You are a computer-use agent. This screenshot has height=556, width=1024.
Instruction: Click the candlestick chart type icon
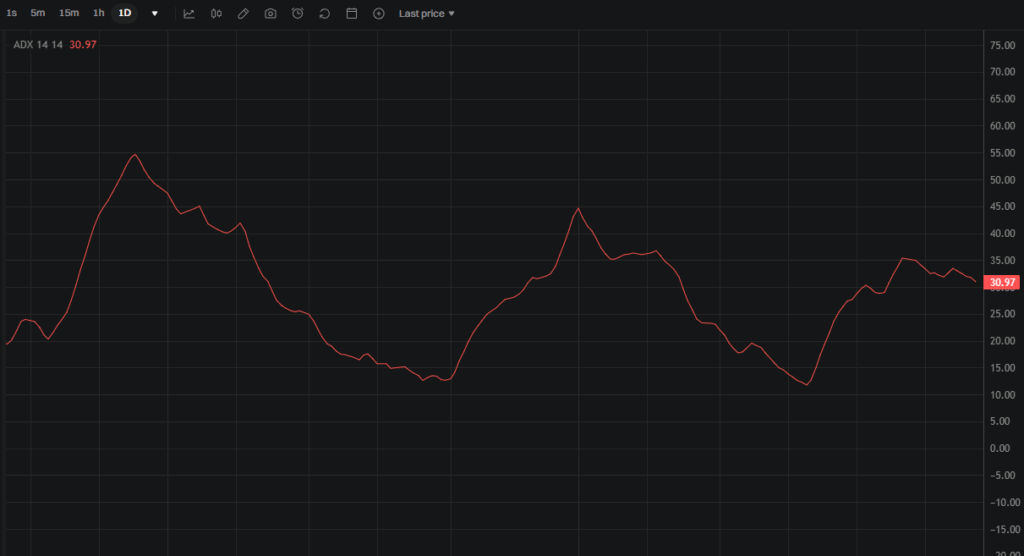(215, 14)
